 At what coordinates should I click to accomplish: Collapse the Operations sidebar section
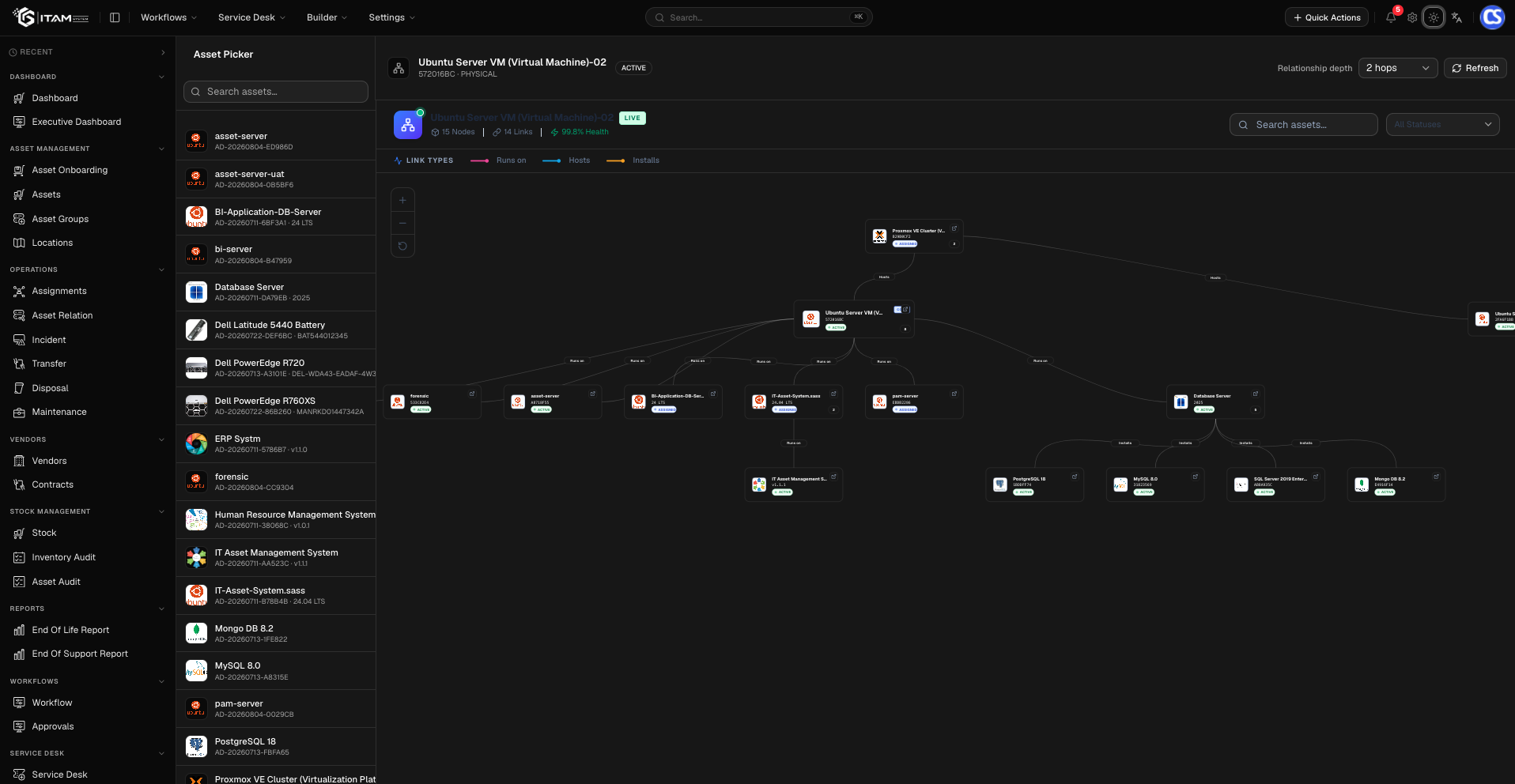click(161, 269)
